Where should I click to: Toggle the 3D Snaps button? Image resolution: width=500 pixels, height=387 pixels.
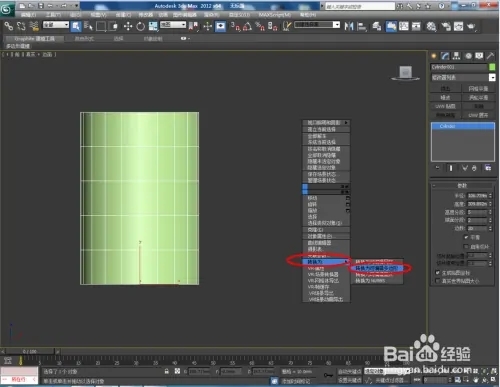235,26
